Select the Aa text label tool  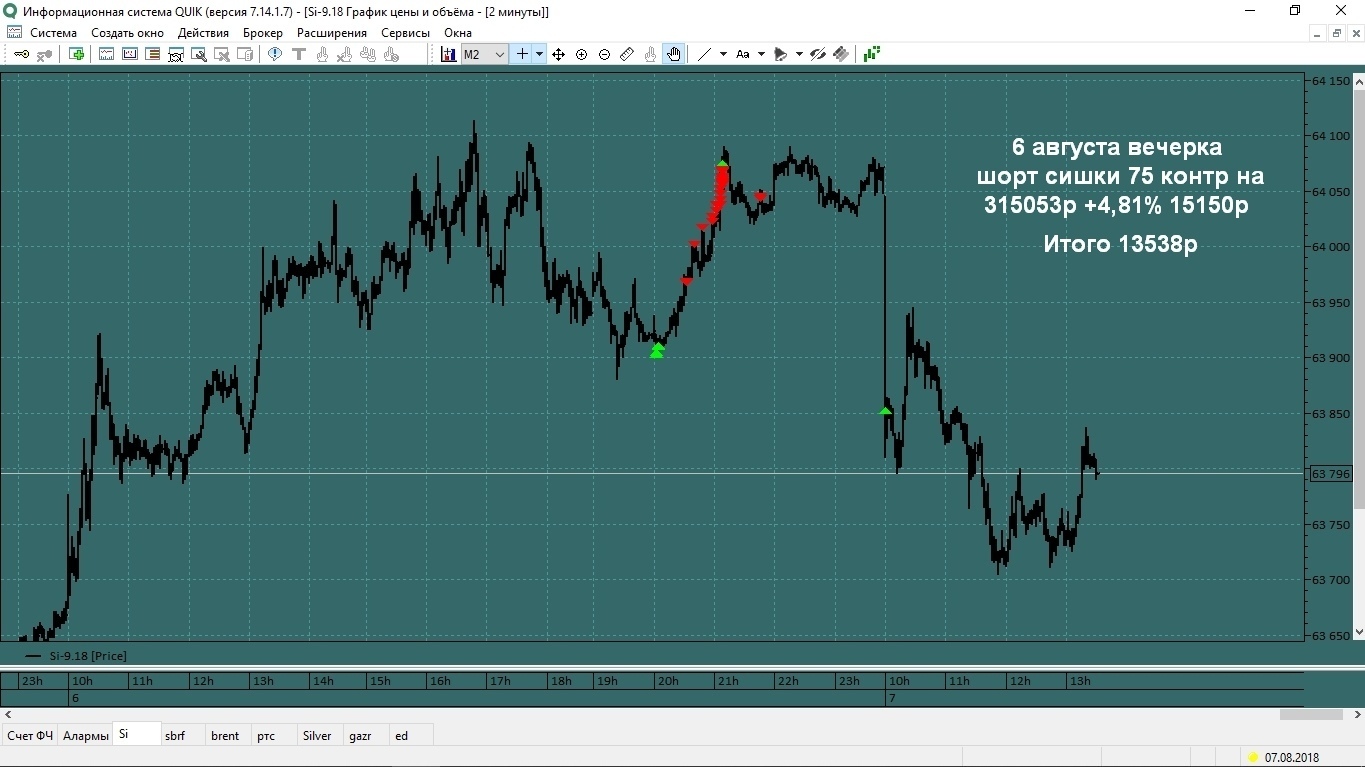(x=742, y=54)
